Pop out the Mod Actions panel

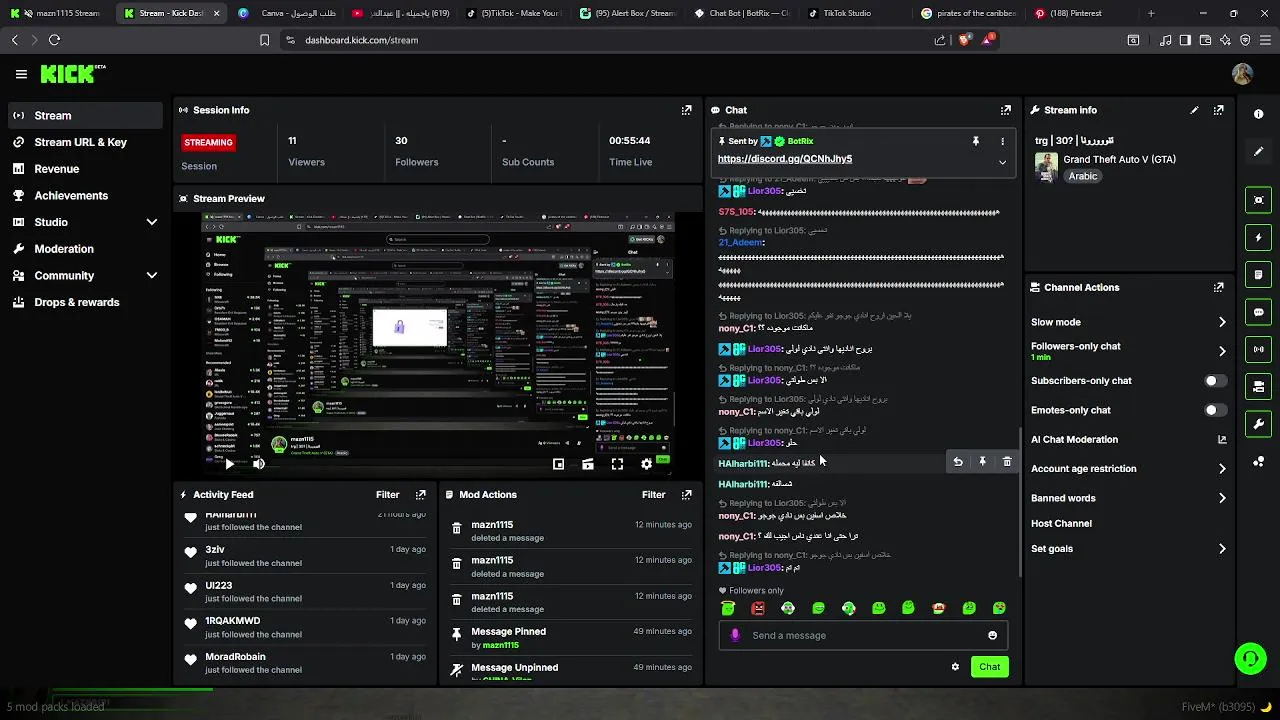click(686, 494)
